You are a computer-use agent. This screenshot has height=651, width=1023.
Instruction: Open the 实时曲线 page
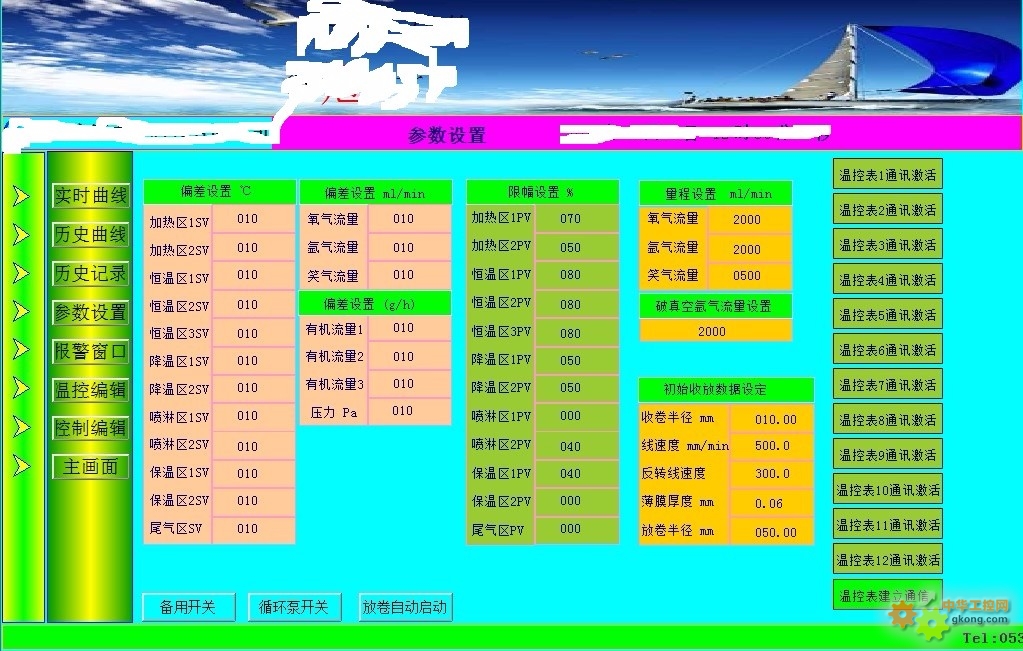[91, 195]
